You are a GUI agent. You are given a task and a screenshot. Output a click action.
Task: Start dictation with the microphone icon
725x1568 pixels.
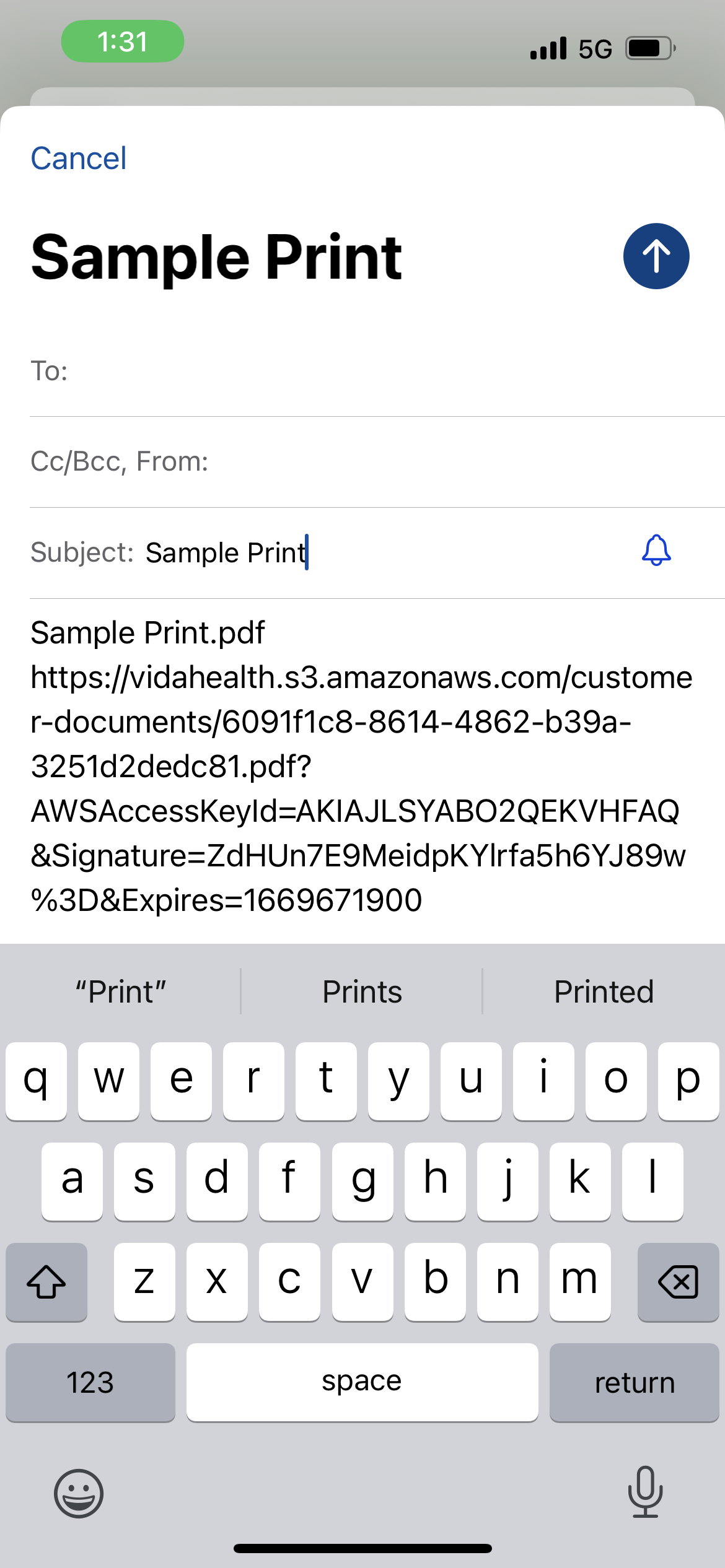coord(645,1492)
